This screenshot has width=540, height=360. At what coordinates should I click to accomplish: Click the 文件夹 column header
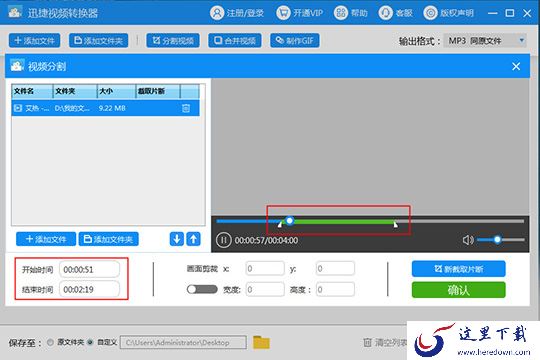[75, 91]
